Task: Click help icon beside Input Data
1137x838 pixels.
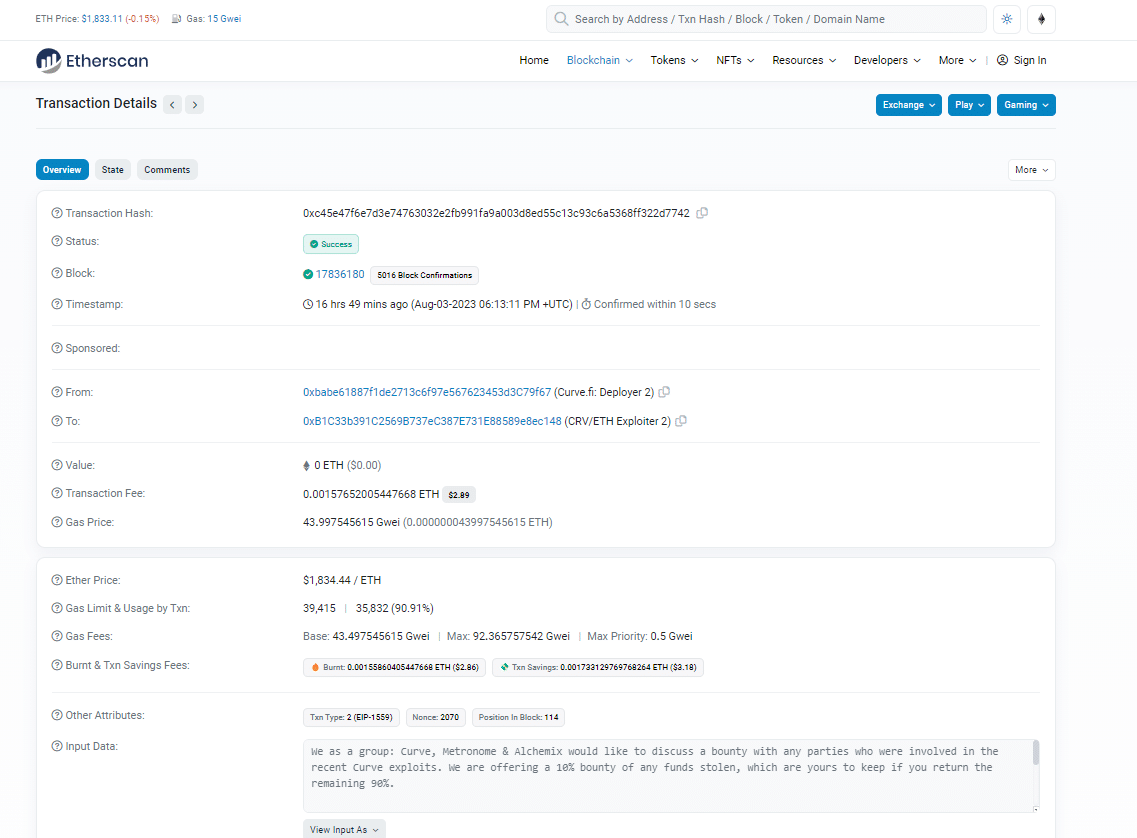Action: [57, 746]
